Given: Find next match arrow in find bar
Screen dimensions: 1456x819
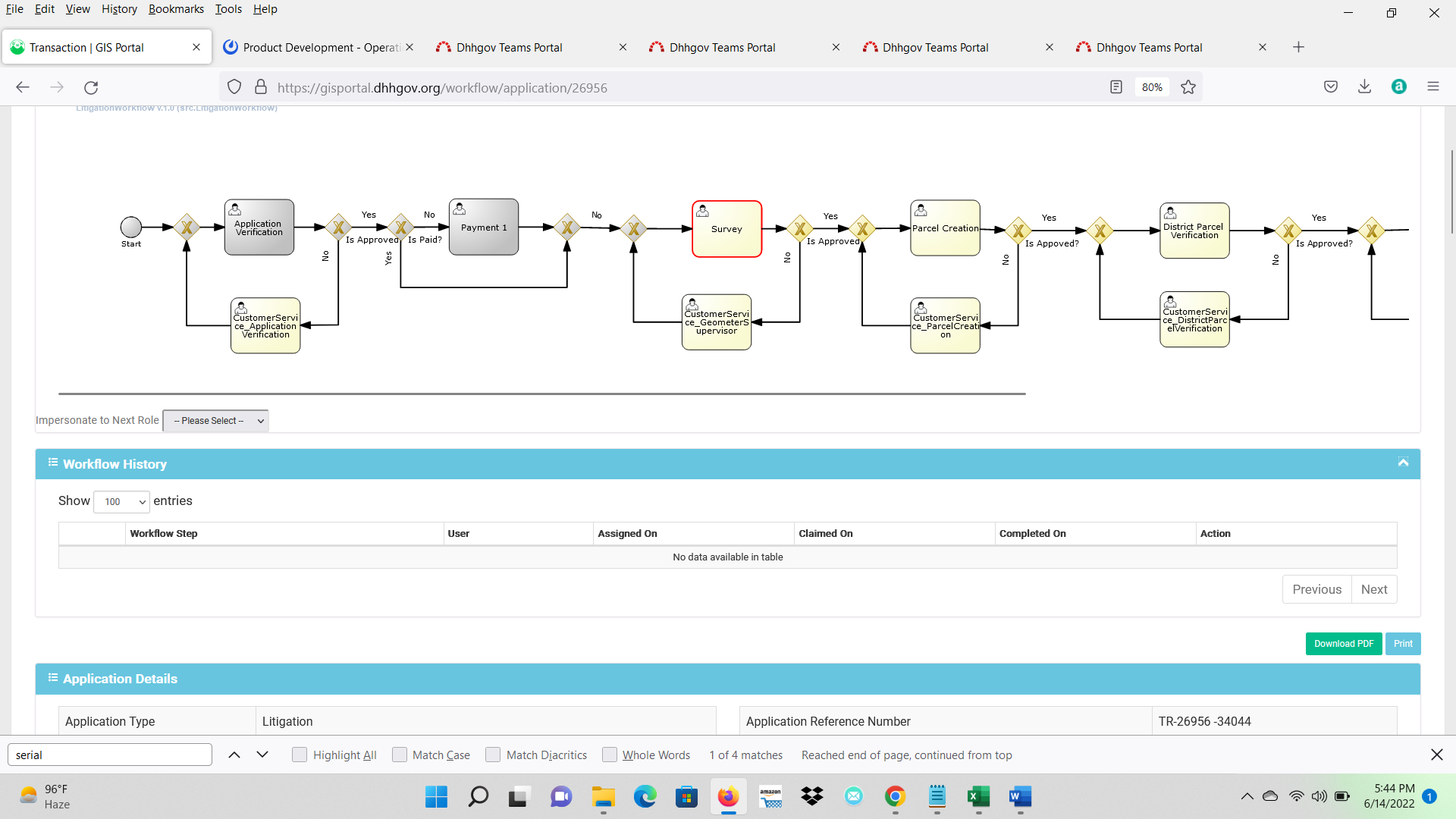Looking at the screenshot, I should pyautogui.click(x=262, y=755).
